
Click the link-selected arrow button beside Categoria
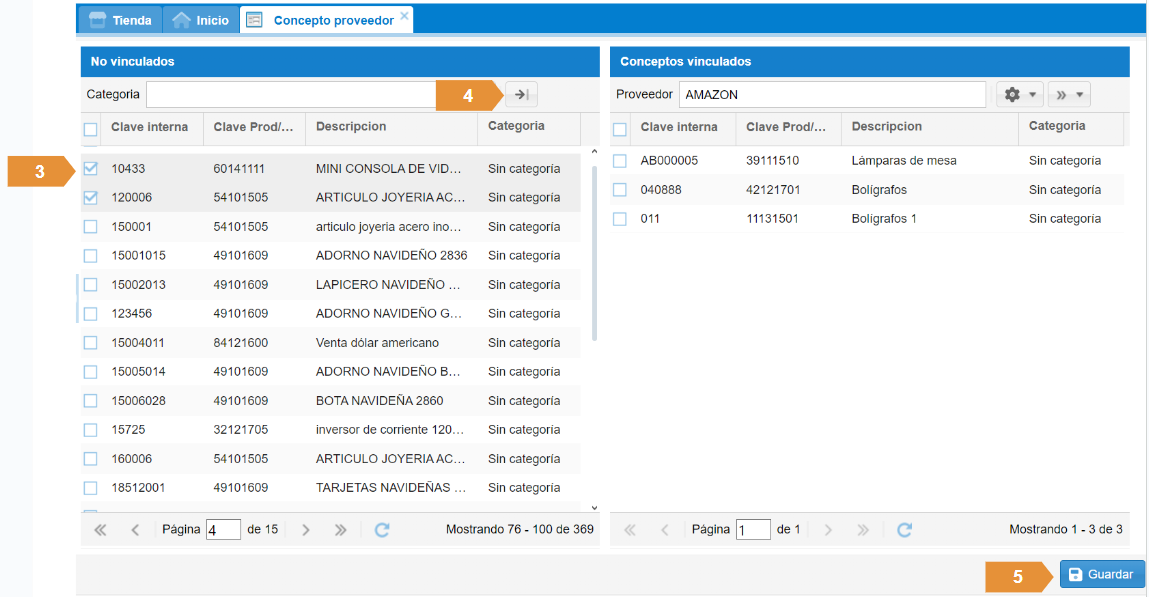pyautogui.click(x=521, y=95)
